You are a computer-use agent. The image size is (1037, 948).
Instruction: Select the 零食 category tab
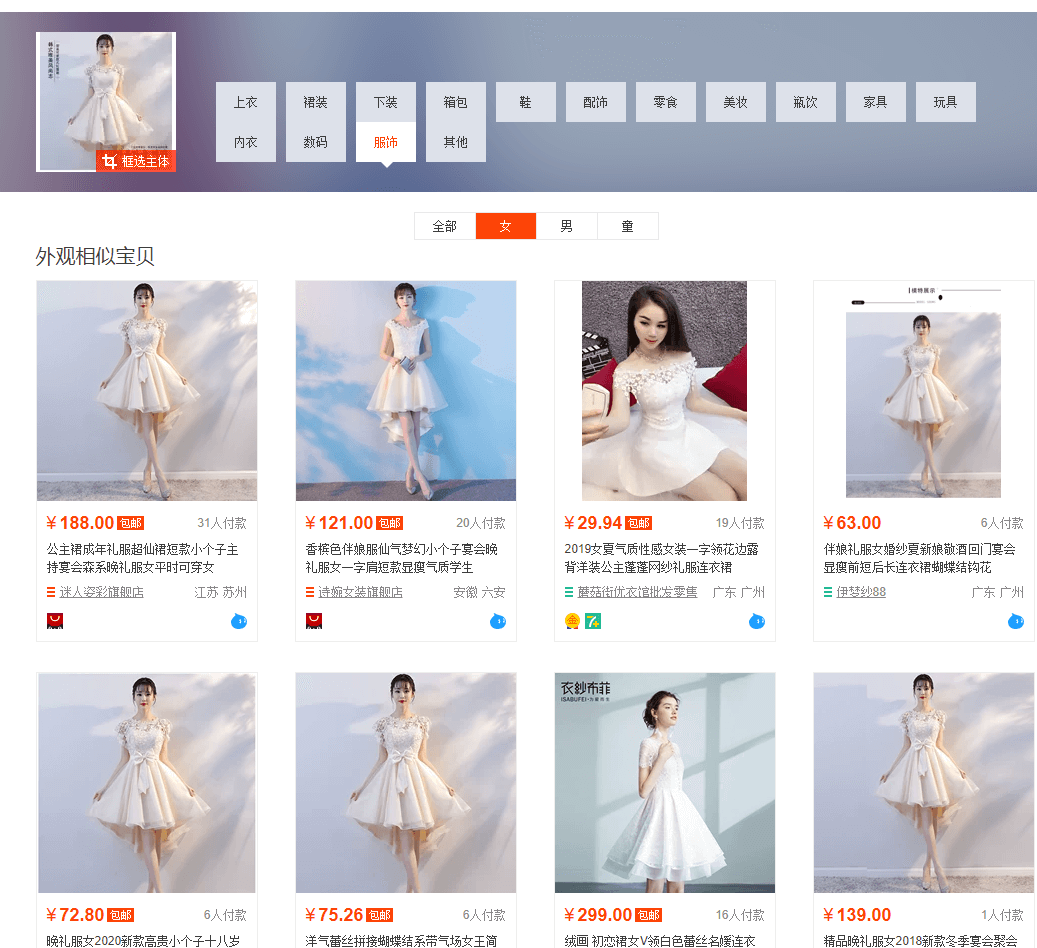point(665,102)
